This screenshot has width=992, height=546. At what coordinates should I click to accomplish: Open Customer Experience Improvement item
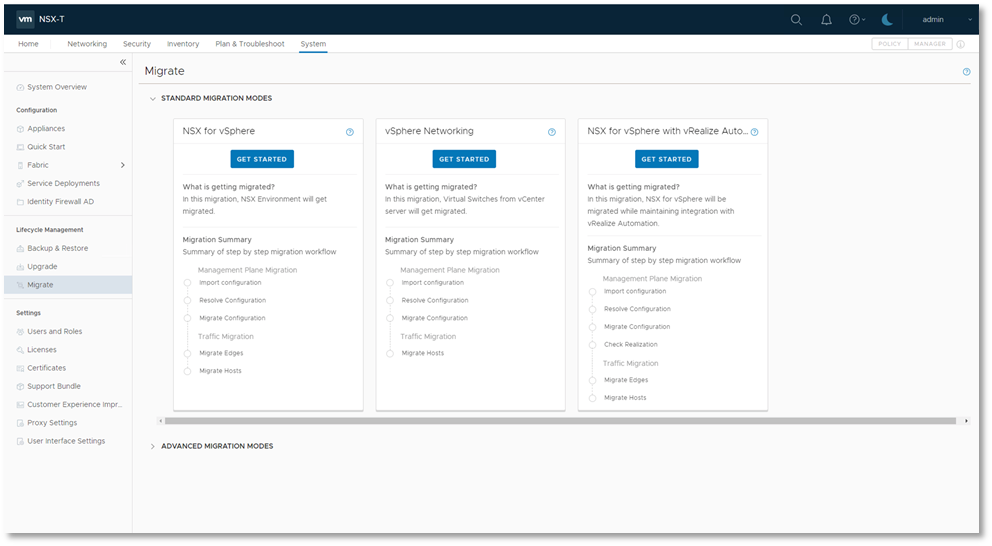point(75,405)
